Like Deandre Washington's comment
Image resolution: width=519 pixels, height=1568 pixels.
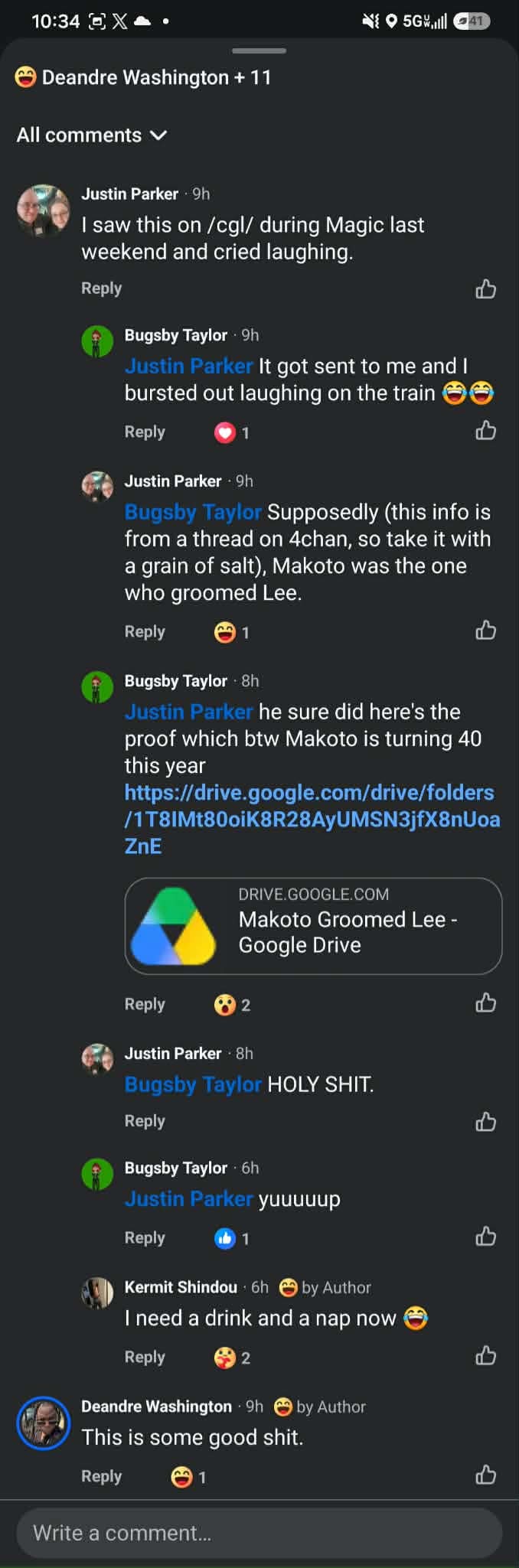coord(485,1475)
